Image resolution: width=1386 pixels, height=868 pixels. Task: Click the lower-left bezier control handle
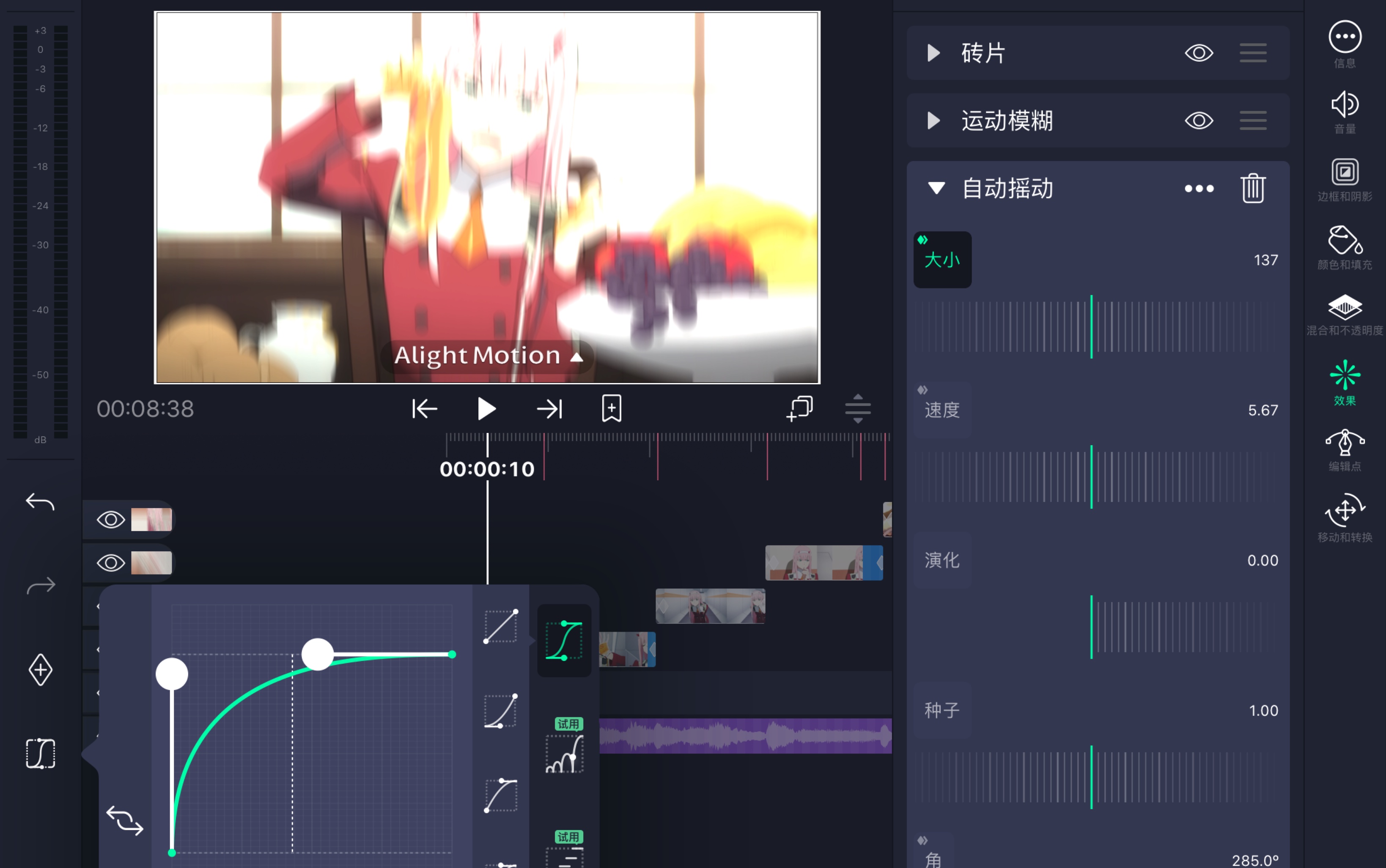(x=172, y=674)
